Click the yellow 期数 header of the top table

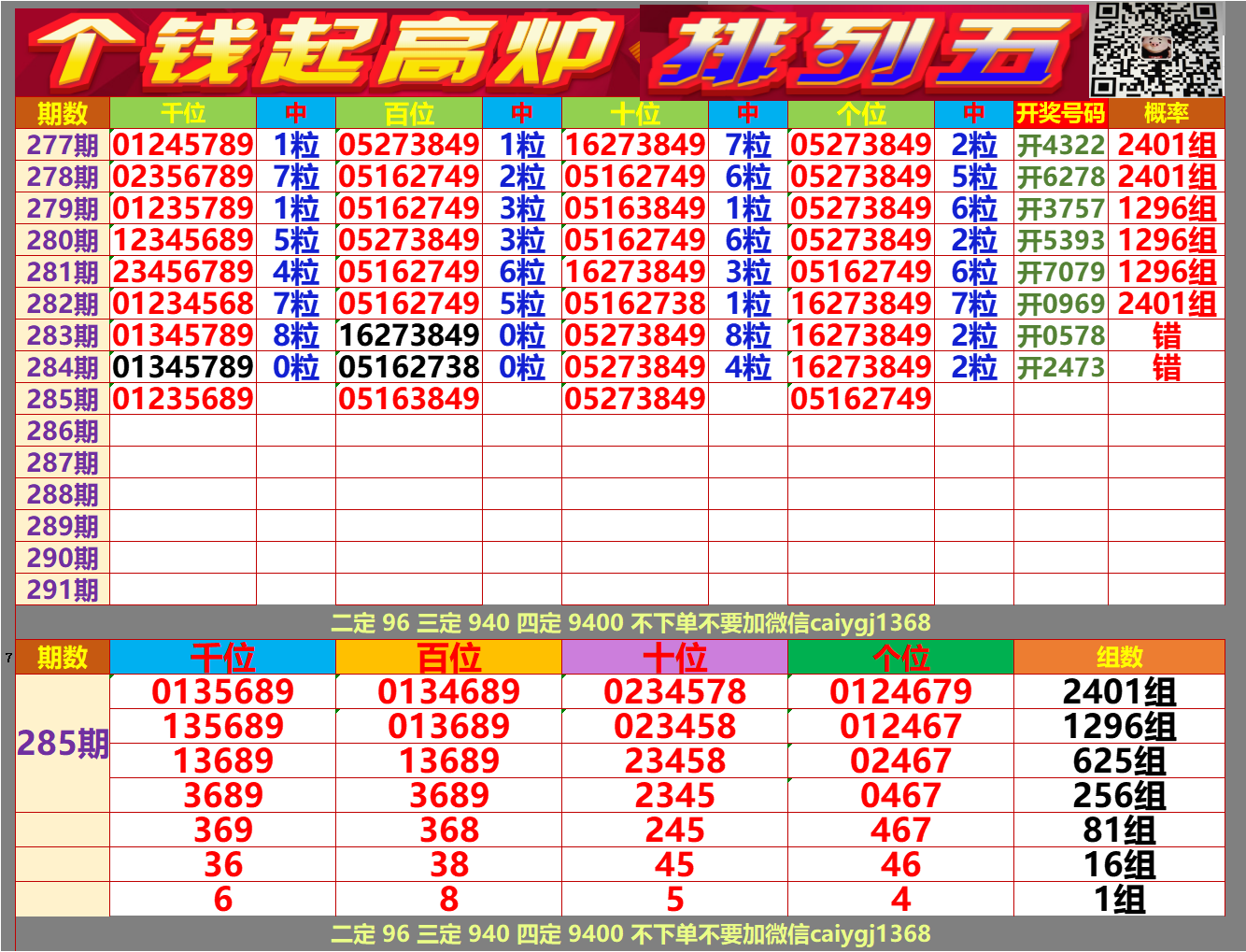(x=60, y=117)
